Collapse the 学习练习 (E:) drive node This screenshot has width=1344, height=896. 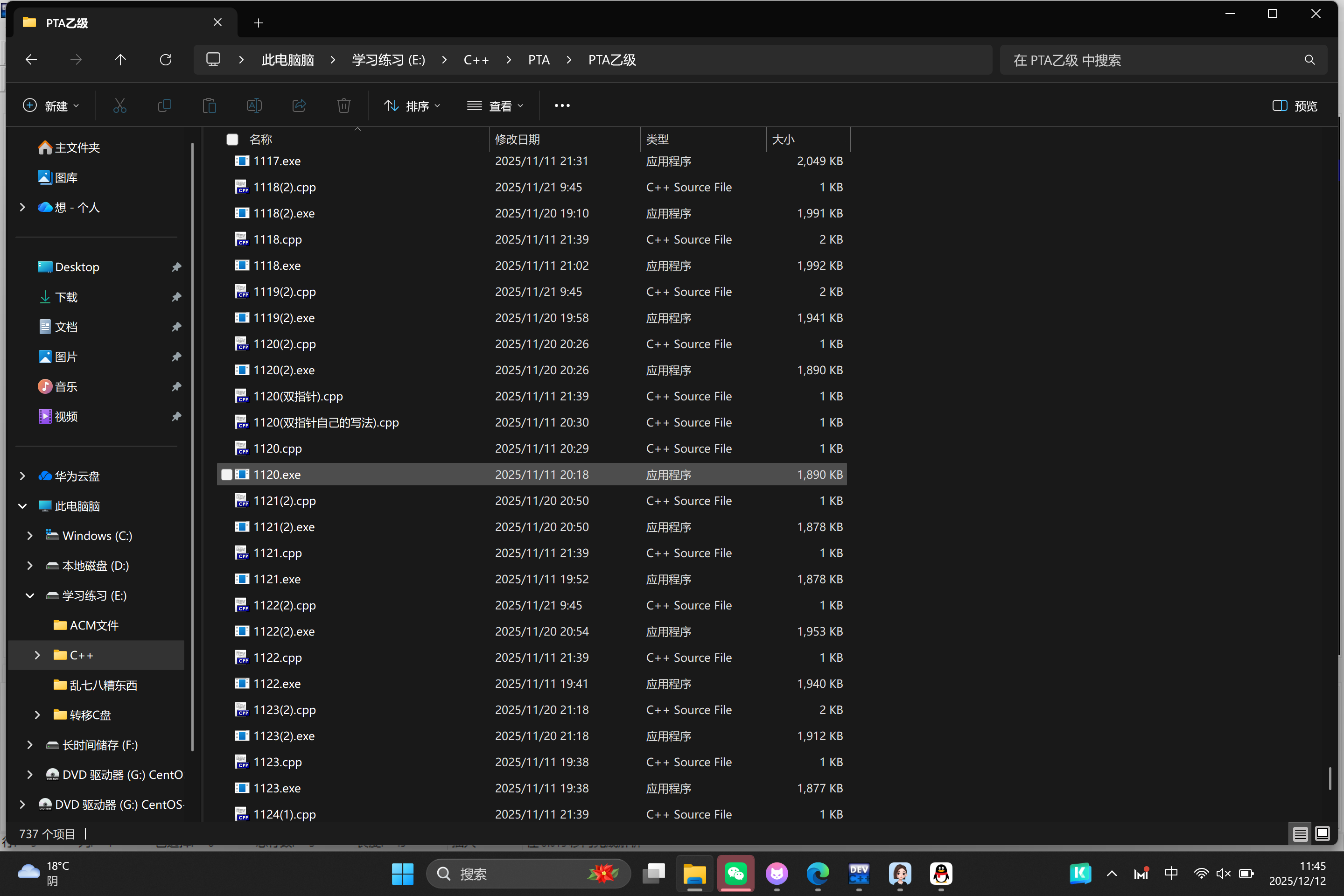pos(30,595)
